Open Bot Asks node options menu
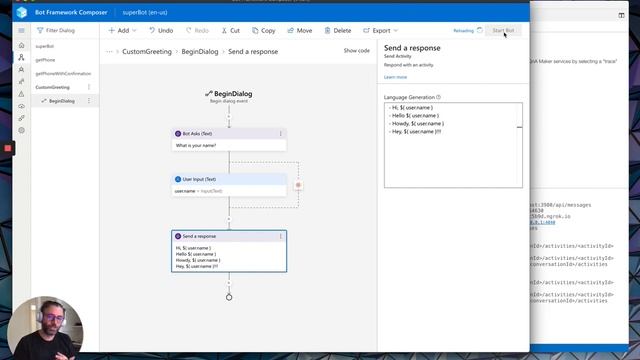 (280, 133)
